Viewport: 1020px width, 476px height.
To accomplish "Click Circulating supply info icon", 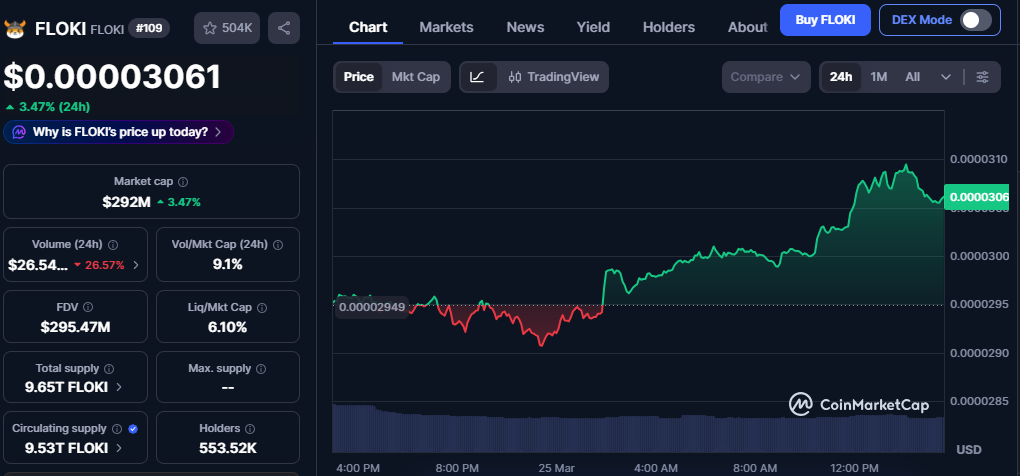I will tap(117, 429).
